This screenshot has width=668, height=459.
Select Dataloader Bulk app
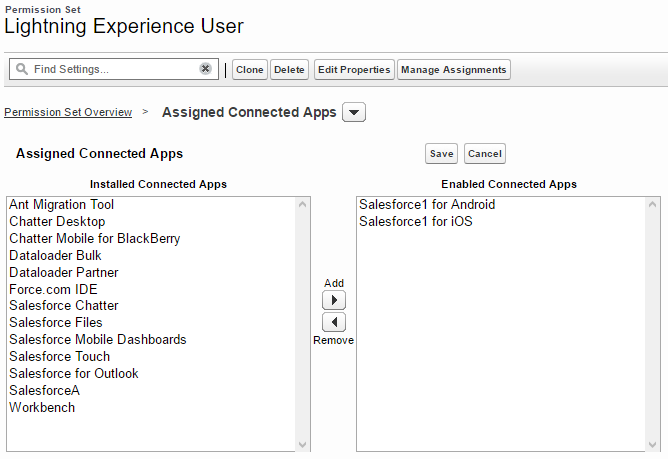tap(55, 255)
